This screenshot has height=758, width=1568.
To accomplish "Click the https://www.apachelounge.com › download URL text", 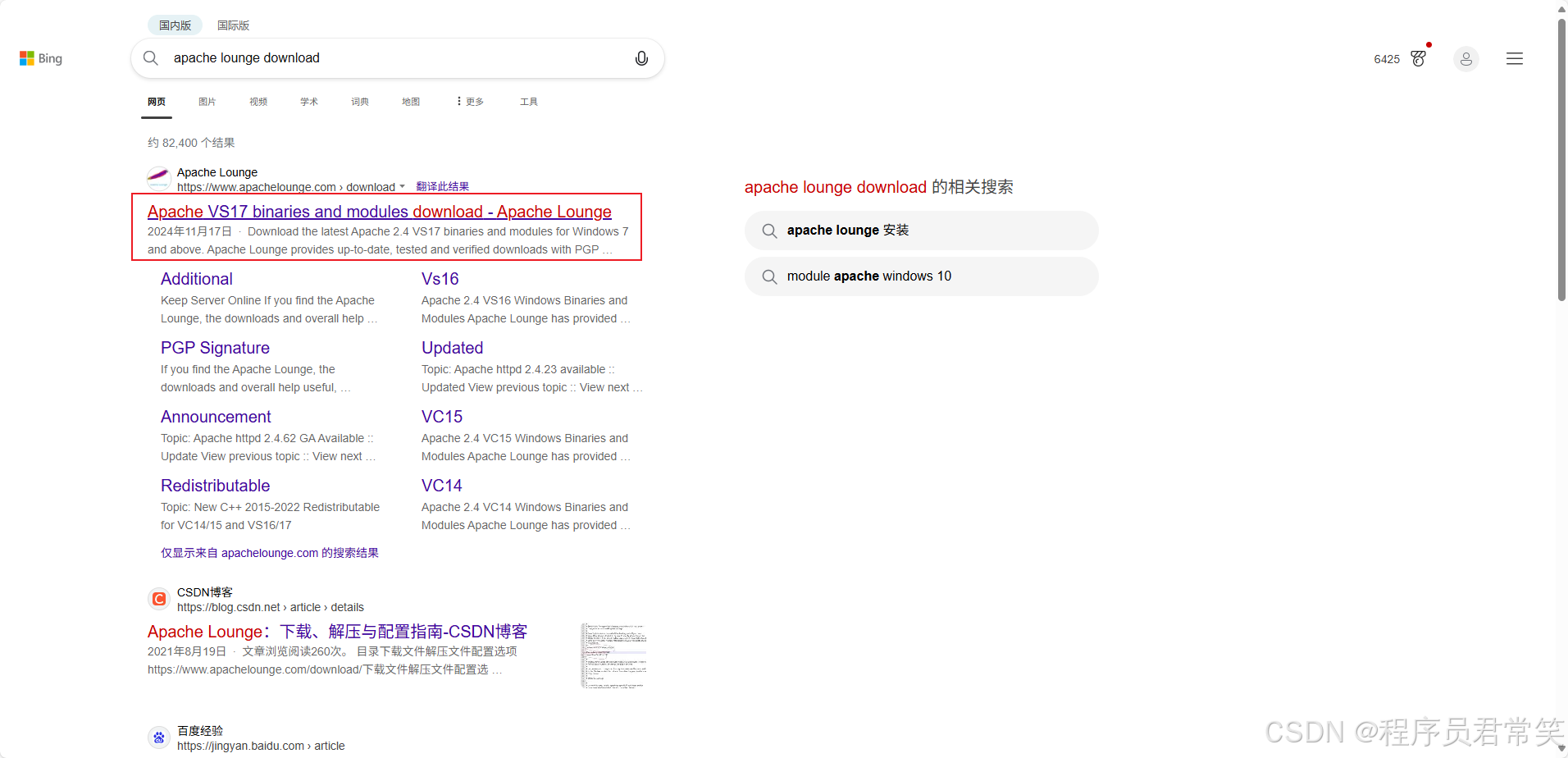I will (x=286, y=187).
